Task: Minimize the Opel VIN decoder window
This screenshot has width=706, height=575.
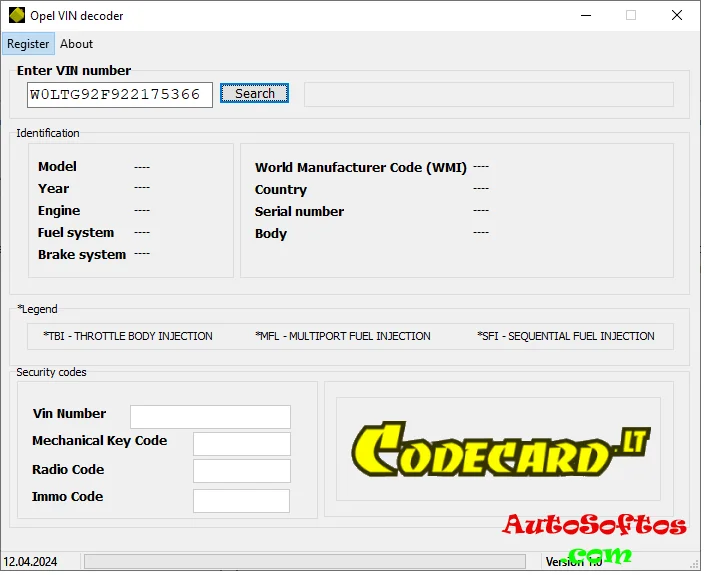Action: click(584, 16)
